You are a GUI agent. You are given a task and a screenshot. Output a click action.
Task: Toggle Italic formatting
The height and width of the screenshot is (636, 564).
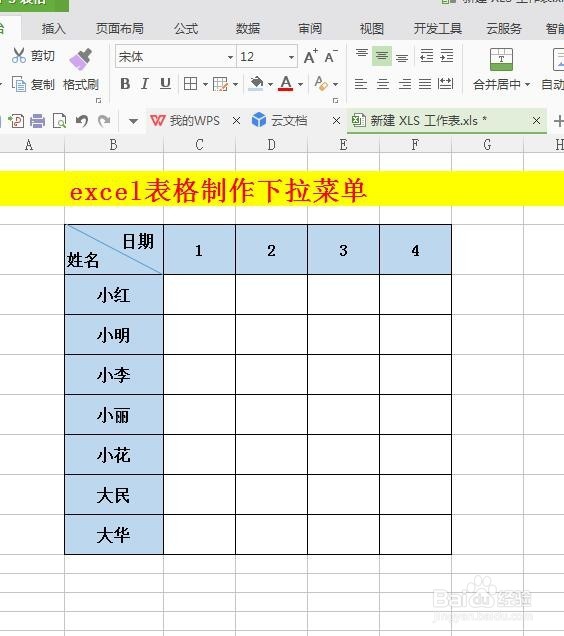point(144,84)
